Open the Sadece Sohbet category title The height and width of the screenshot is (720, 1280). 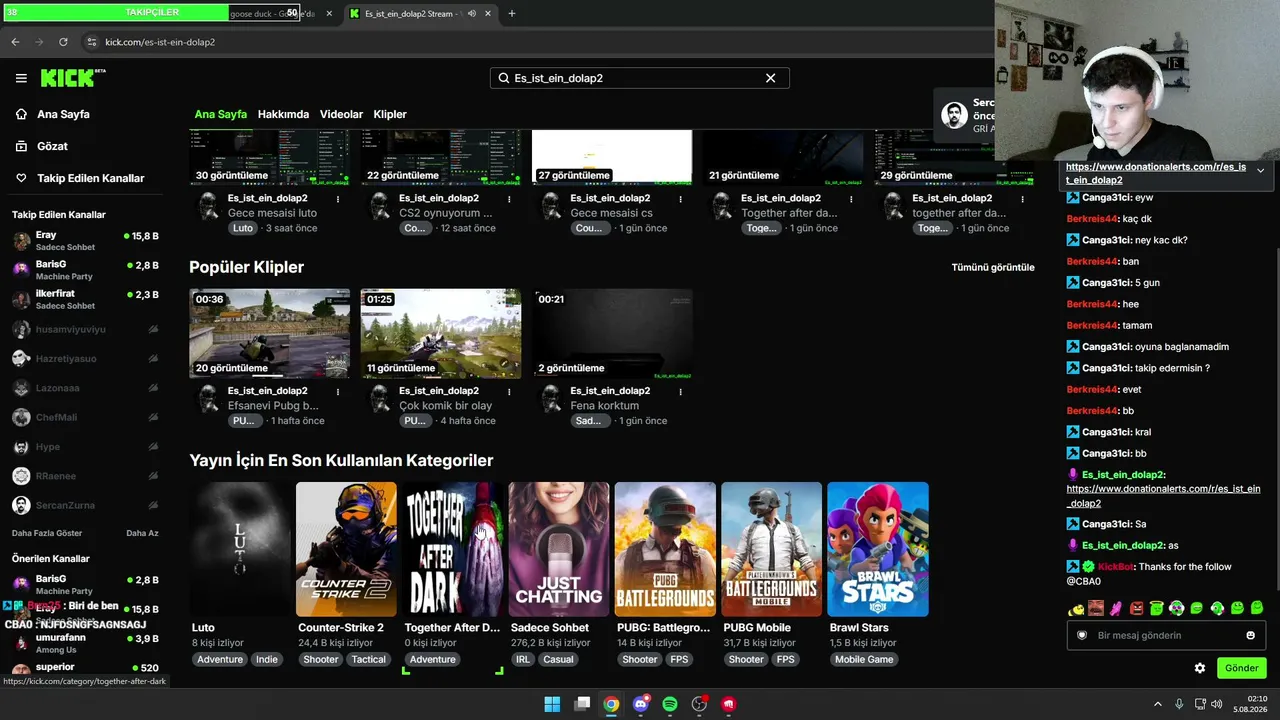pyautogui.click(x=550, y=628)
